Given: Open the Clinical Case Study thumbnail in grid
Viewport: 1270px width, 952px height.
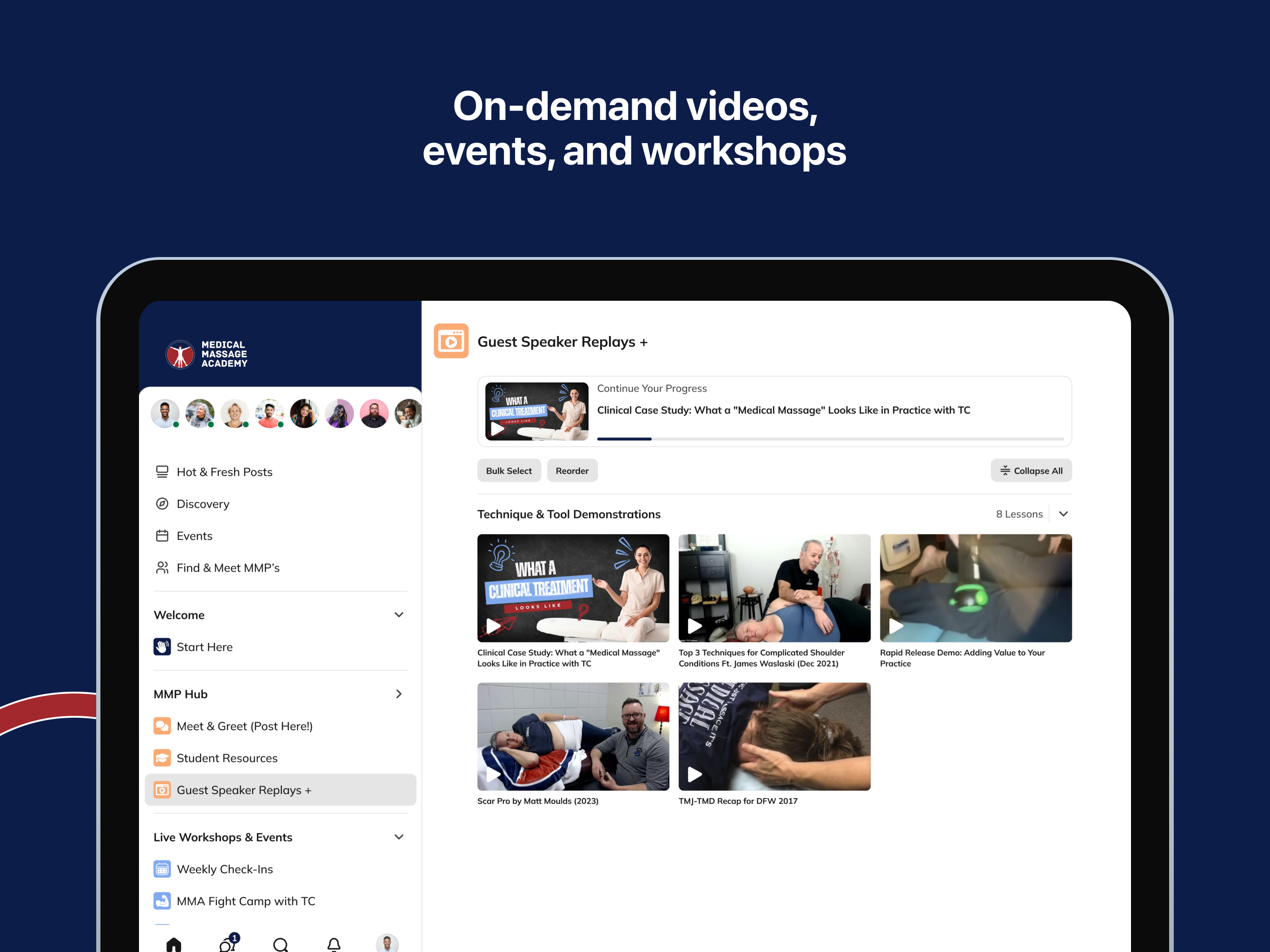Looking at the screenshot, I should point(573,588).
